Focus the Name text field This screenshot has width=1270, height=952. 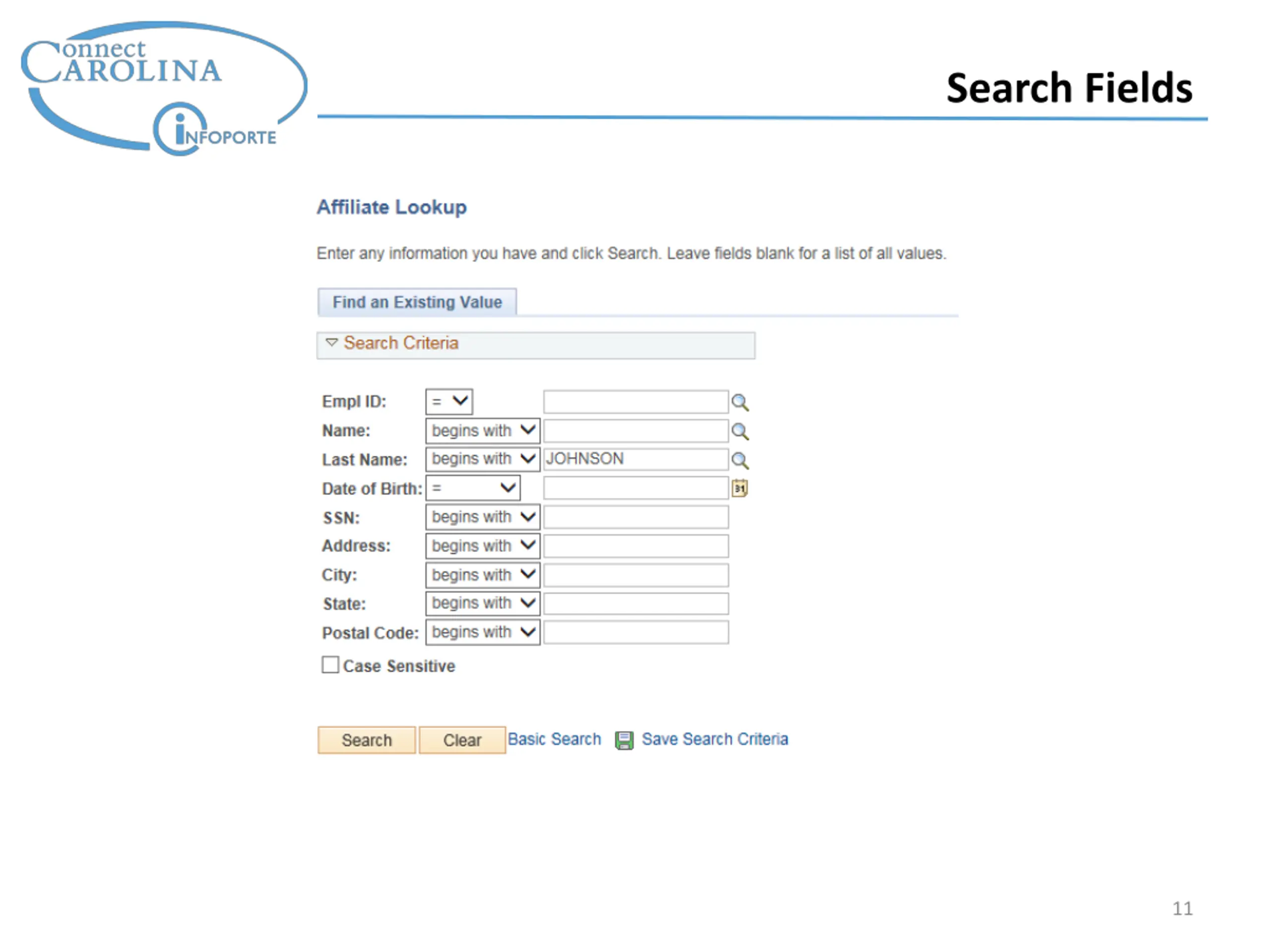(636, 430)
